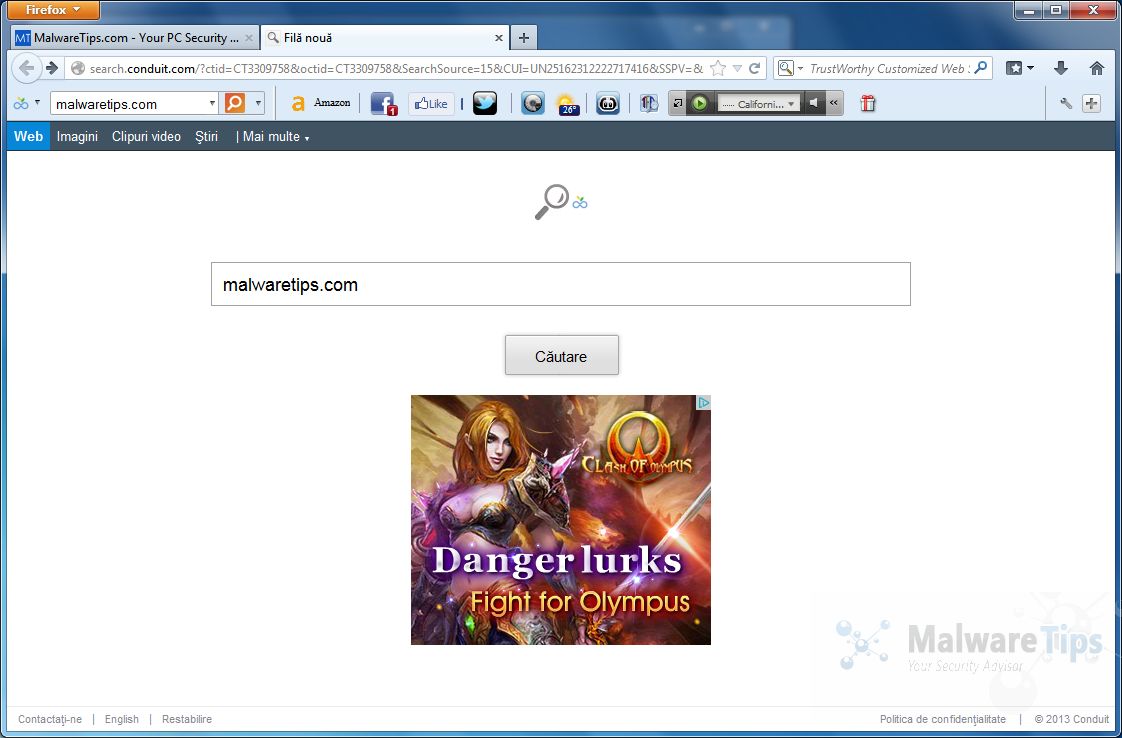Click the Facebook Like button
The width and height of the screenshot is (1122, 738).
[x=431, y=104]
